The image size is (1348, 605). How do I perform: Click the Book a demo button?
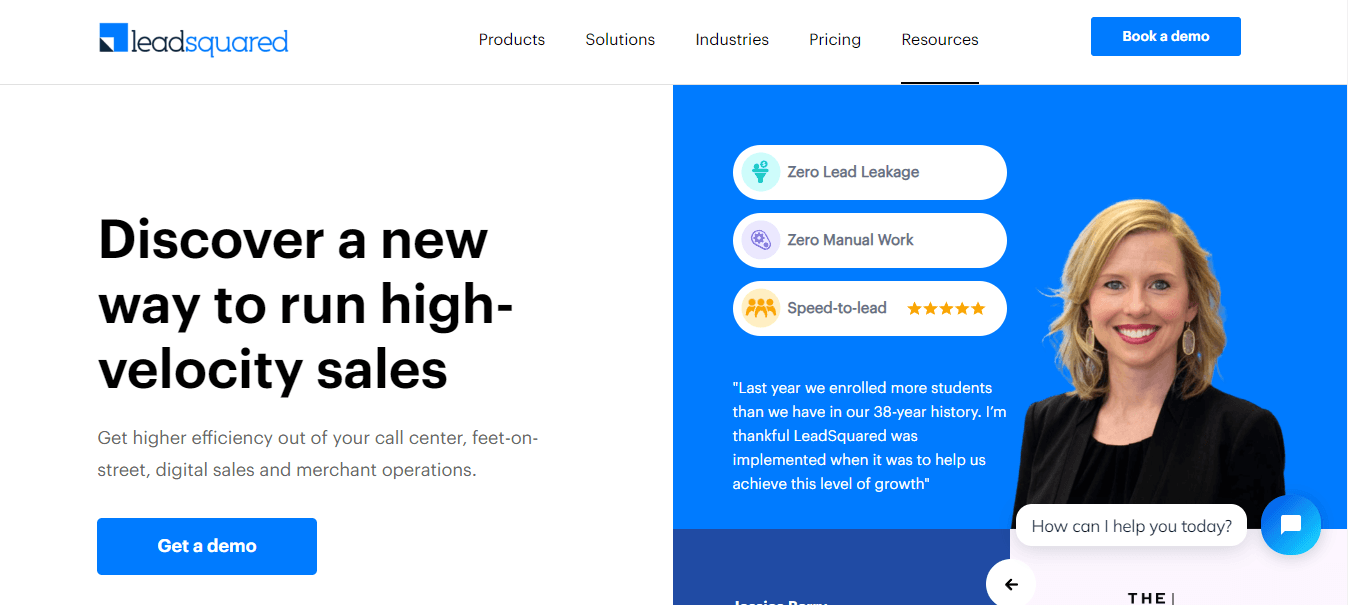[x=1165, y=36]
